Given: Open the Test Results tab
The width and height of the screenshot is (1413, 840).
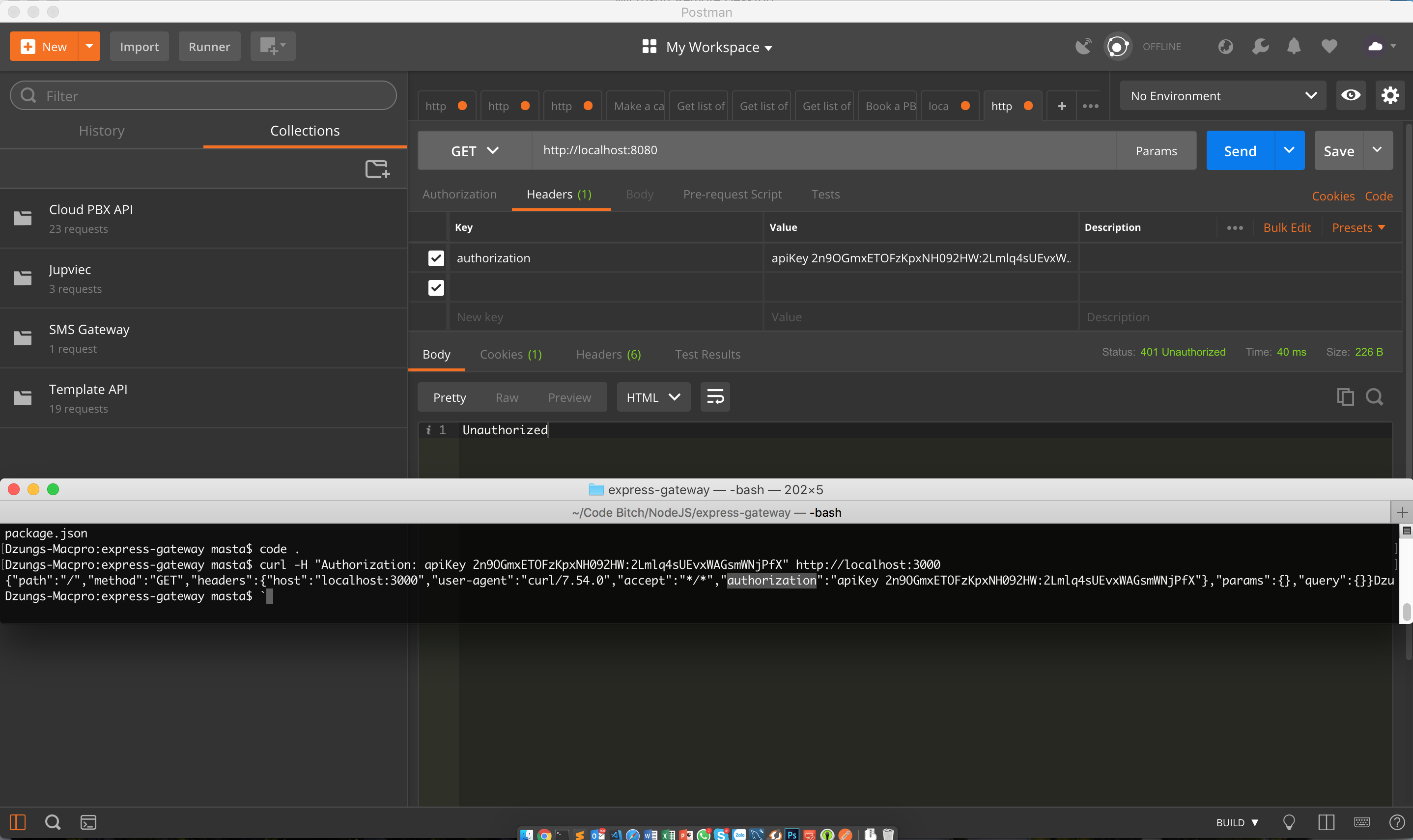Looking at the screenshot, I should [707, 354].
